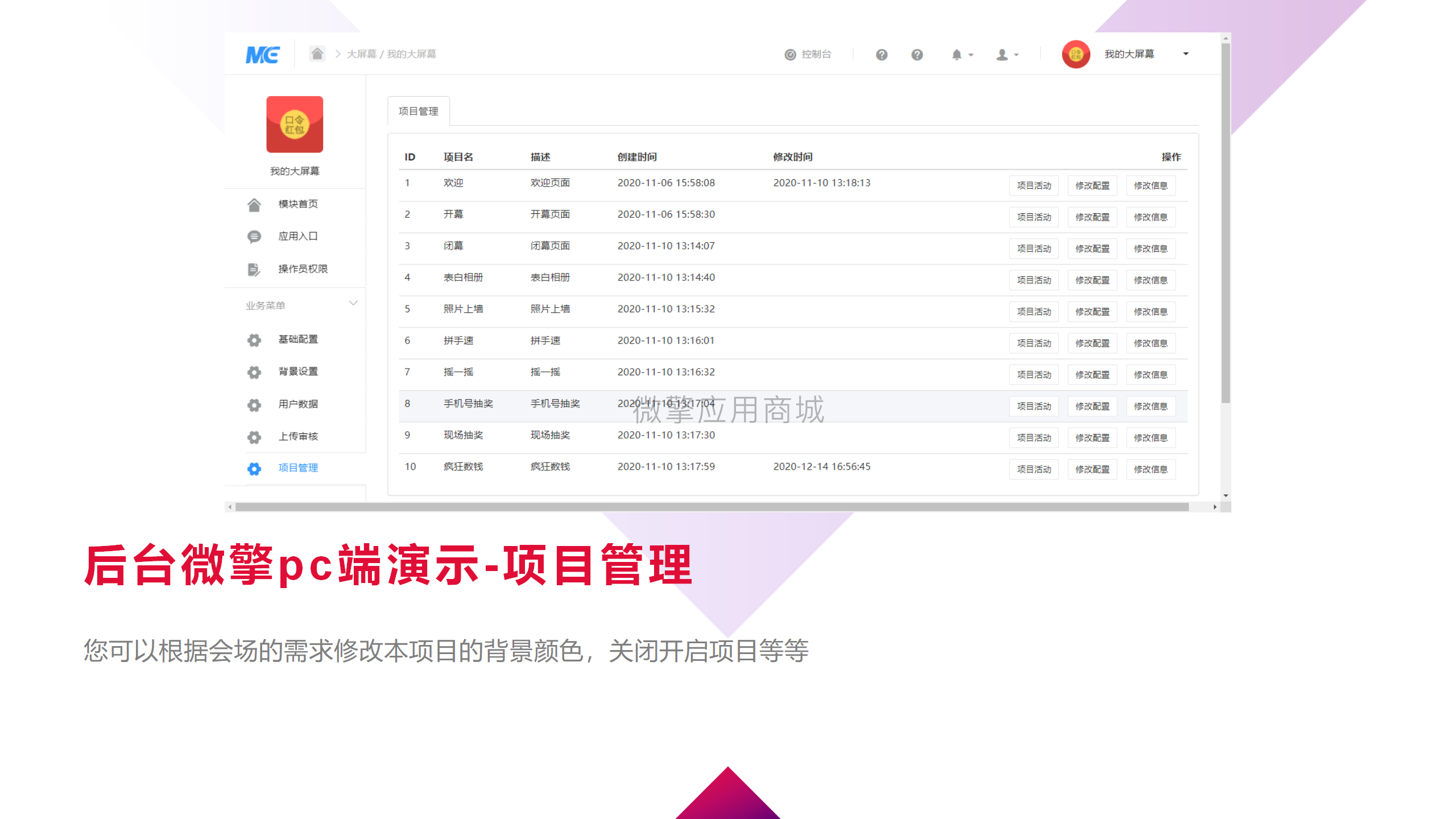Viewport: 1456px width, 819px height.
Task: Click the 模块首页 house icon
Action: tap(254, 205)
